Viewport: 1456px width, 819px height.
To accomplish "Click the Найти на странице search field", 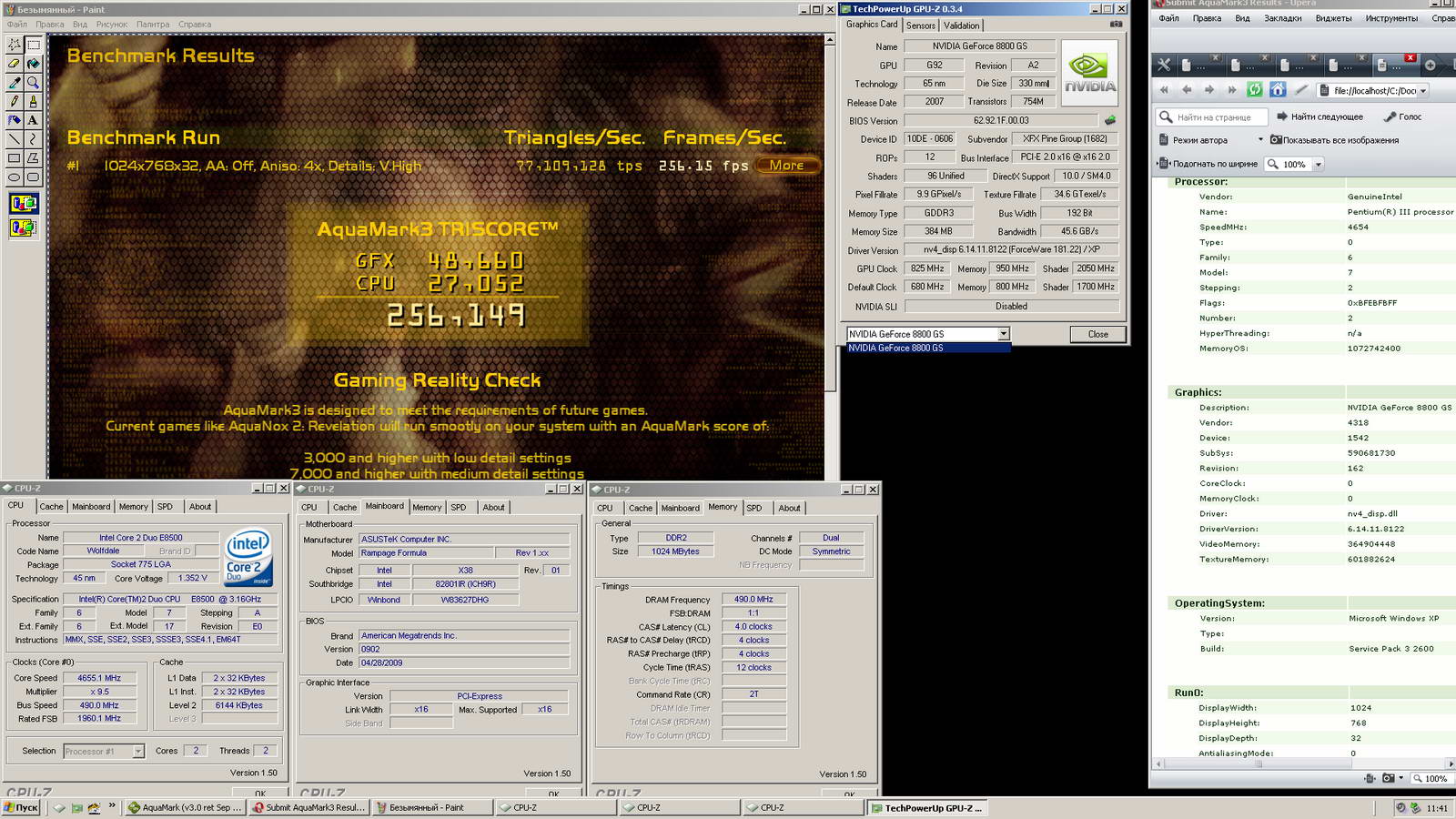I will coord(1212,116).
